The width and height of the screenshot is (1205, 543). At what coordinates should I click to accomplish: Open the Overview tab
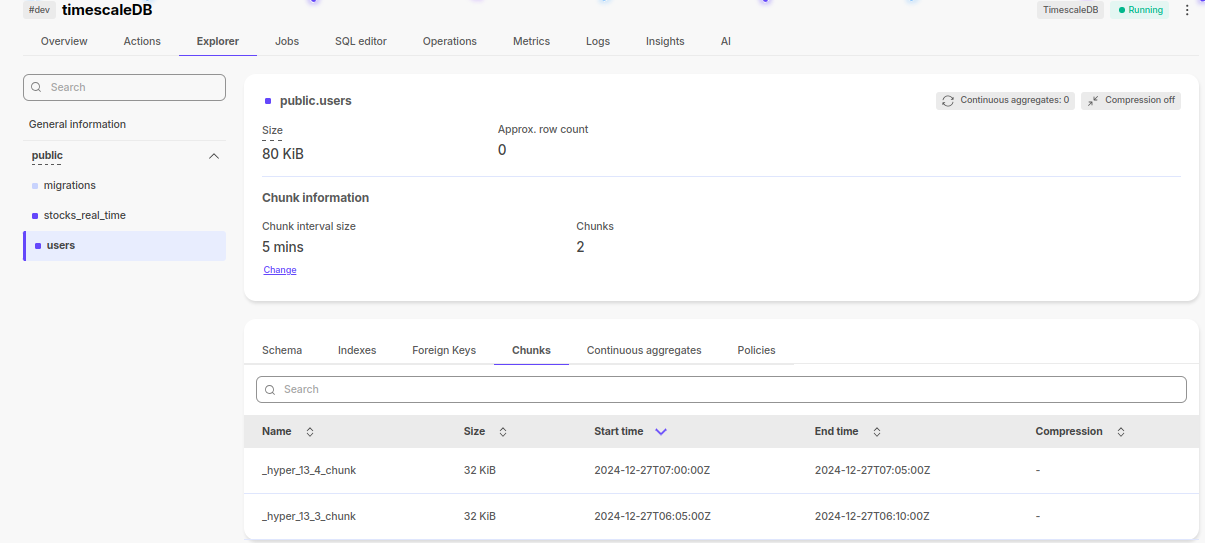coord(64,41)
